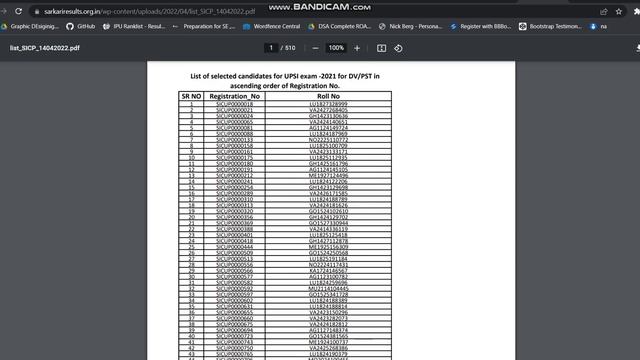The image size is (640, 360).
Task: Open the IPU Ranklist bookmark
Action: tap(134, 27)
